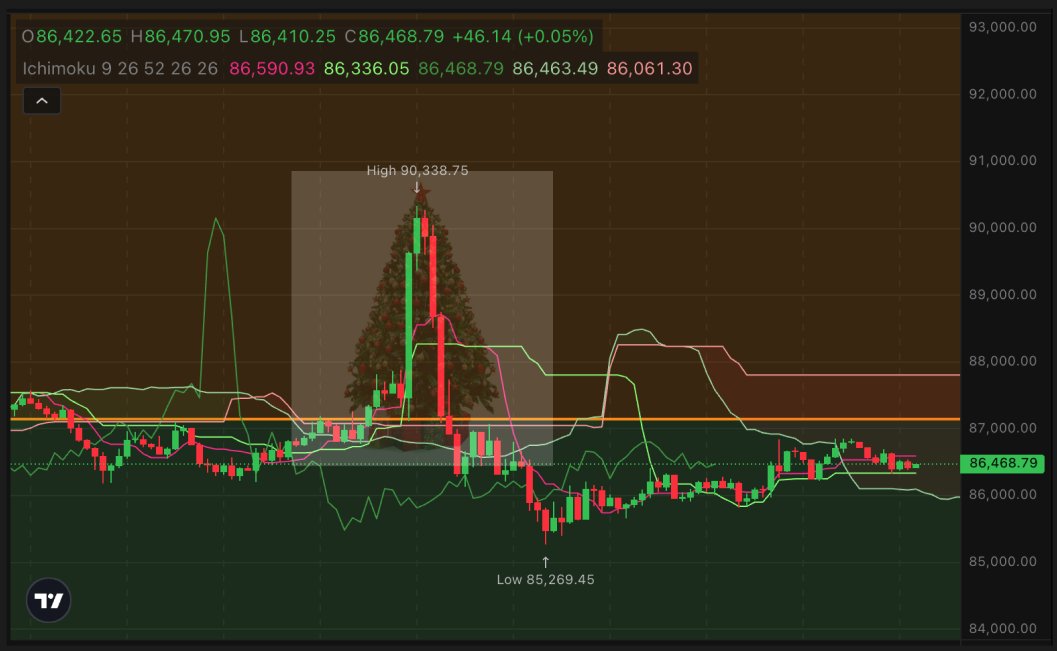Select the current price label 86,468.79
The width and height of the screenshot is (1057, 651).
(x=1003, y=463)
